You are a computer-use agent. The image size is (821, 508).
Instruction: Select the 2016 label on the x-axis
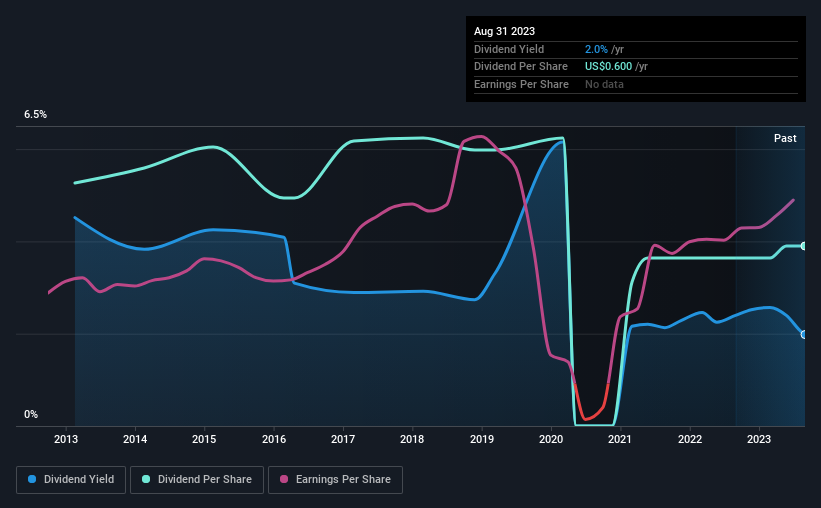pos(274,439)
